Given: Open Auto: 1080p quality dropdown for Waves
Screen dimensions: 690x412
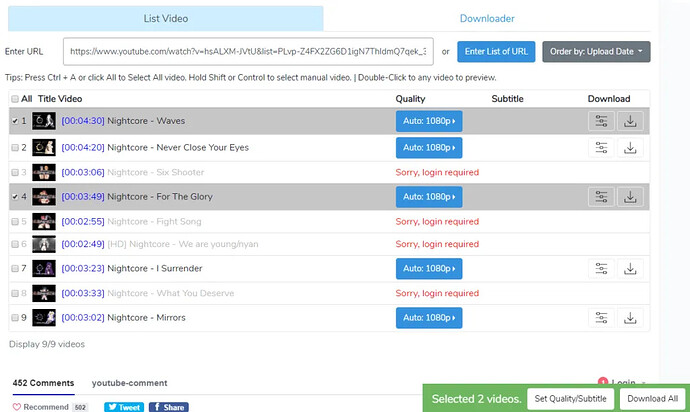Looking at the screenshot, I should click(x=428, y=121).
